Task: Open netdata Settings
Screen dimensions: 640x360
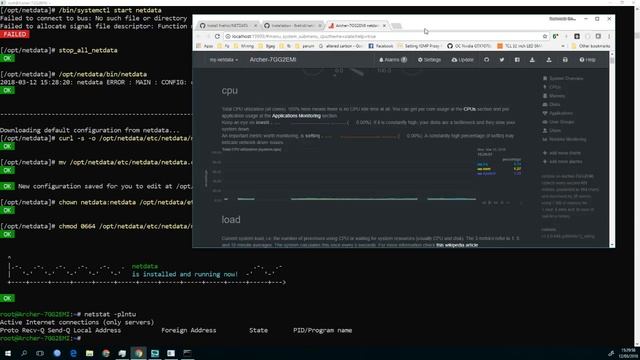Action: pos(429,60)
